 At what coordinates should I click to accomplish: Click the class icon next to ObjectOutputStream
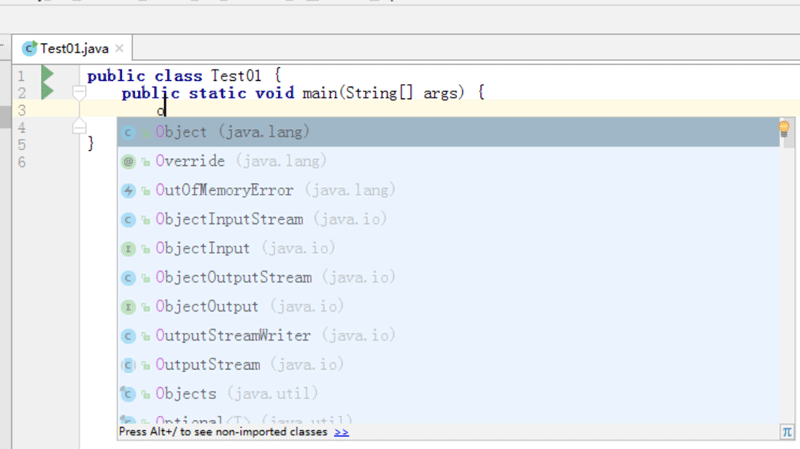(128, 278)
